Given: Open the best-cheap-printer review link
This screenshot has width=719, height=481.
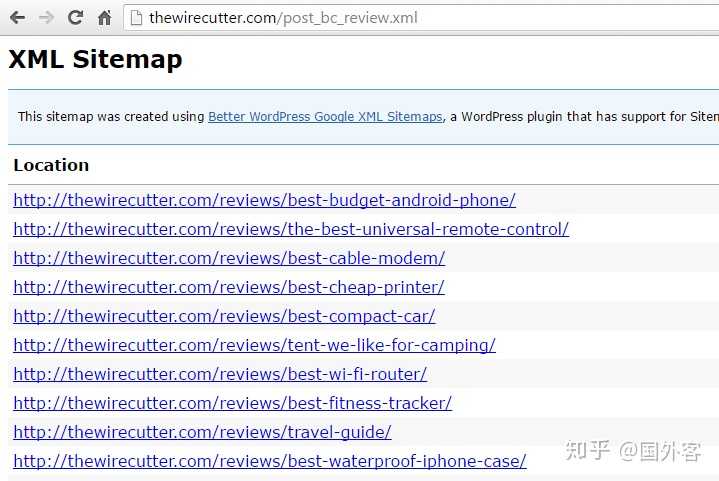Looking at the screenshot, I should (229, 287).
